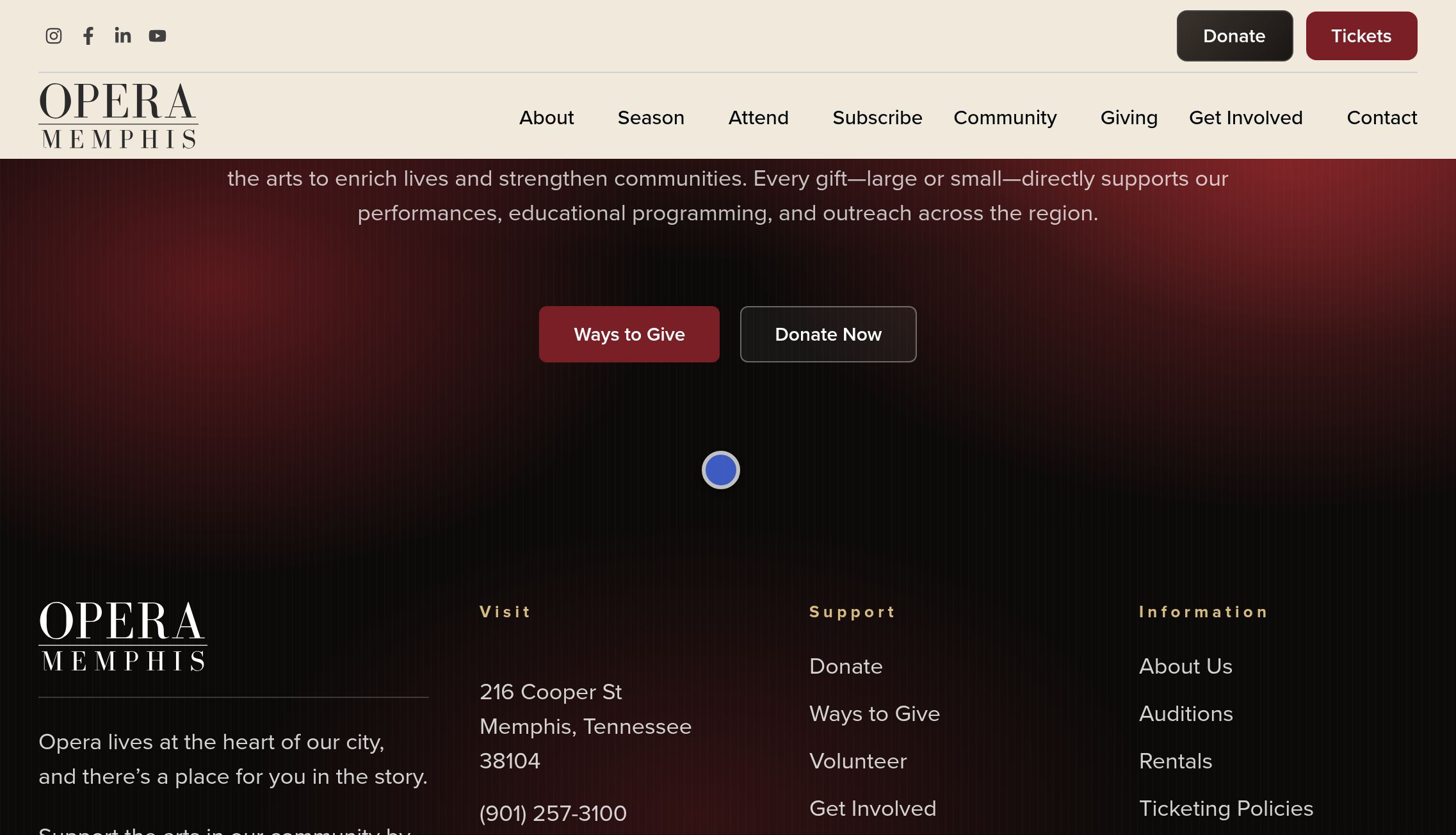Follow the footer Donate link
The image size is (1456, 835).
(x=846, y=666)
